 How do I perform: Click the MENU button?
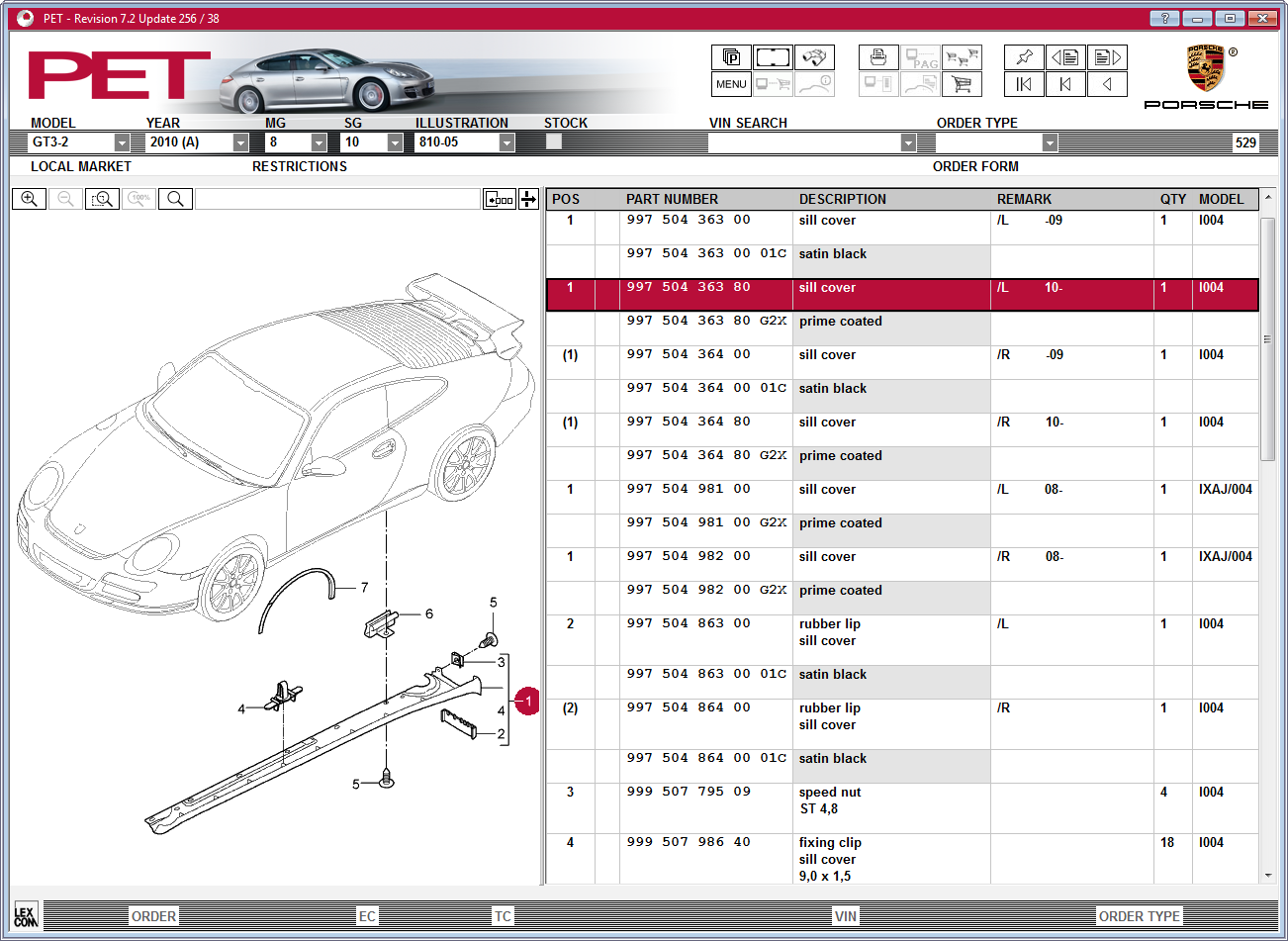(731, 84)
